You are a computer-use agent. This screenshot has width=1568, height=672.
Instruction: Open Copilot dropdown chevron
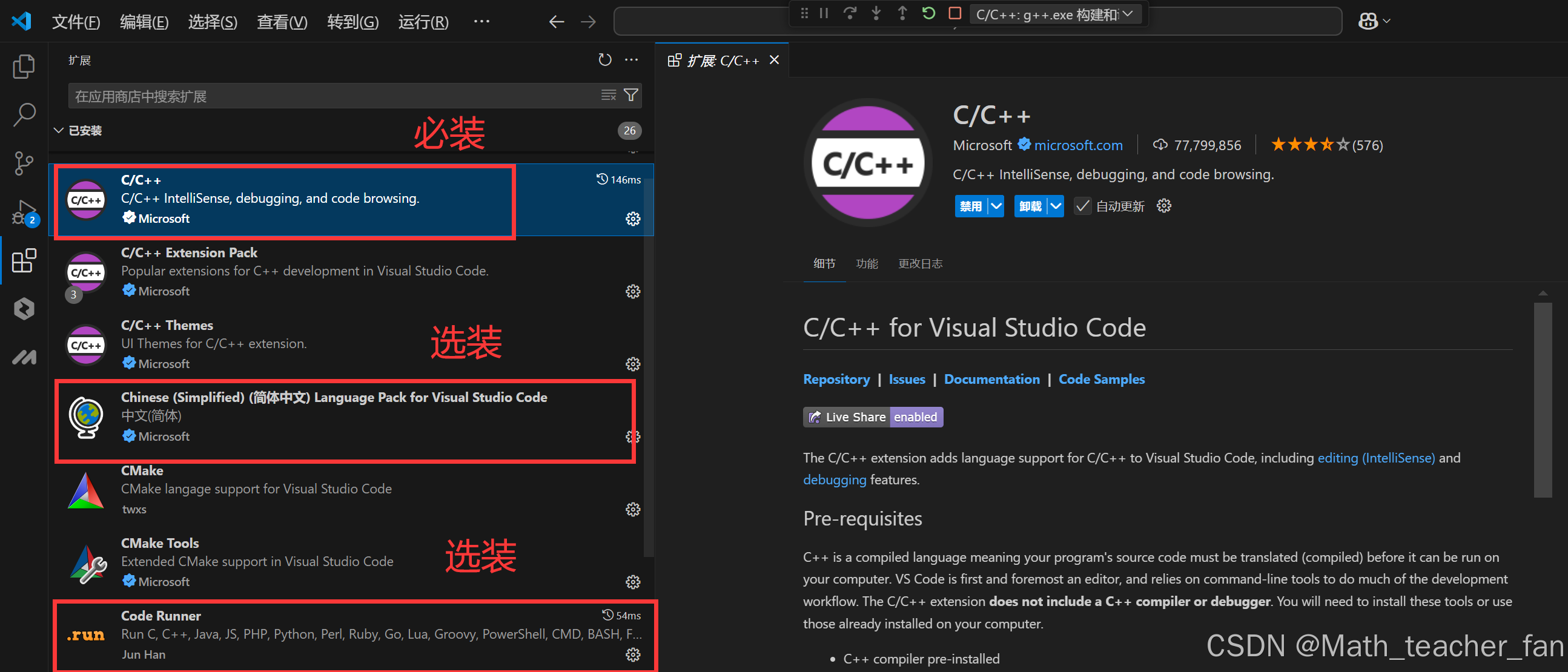coord(1386,21)
